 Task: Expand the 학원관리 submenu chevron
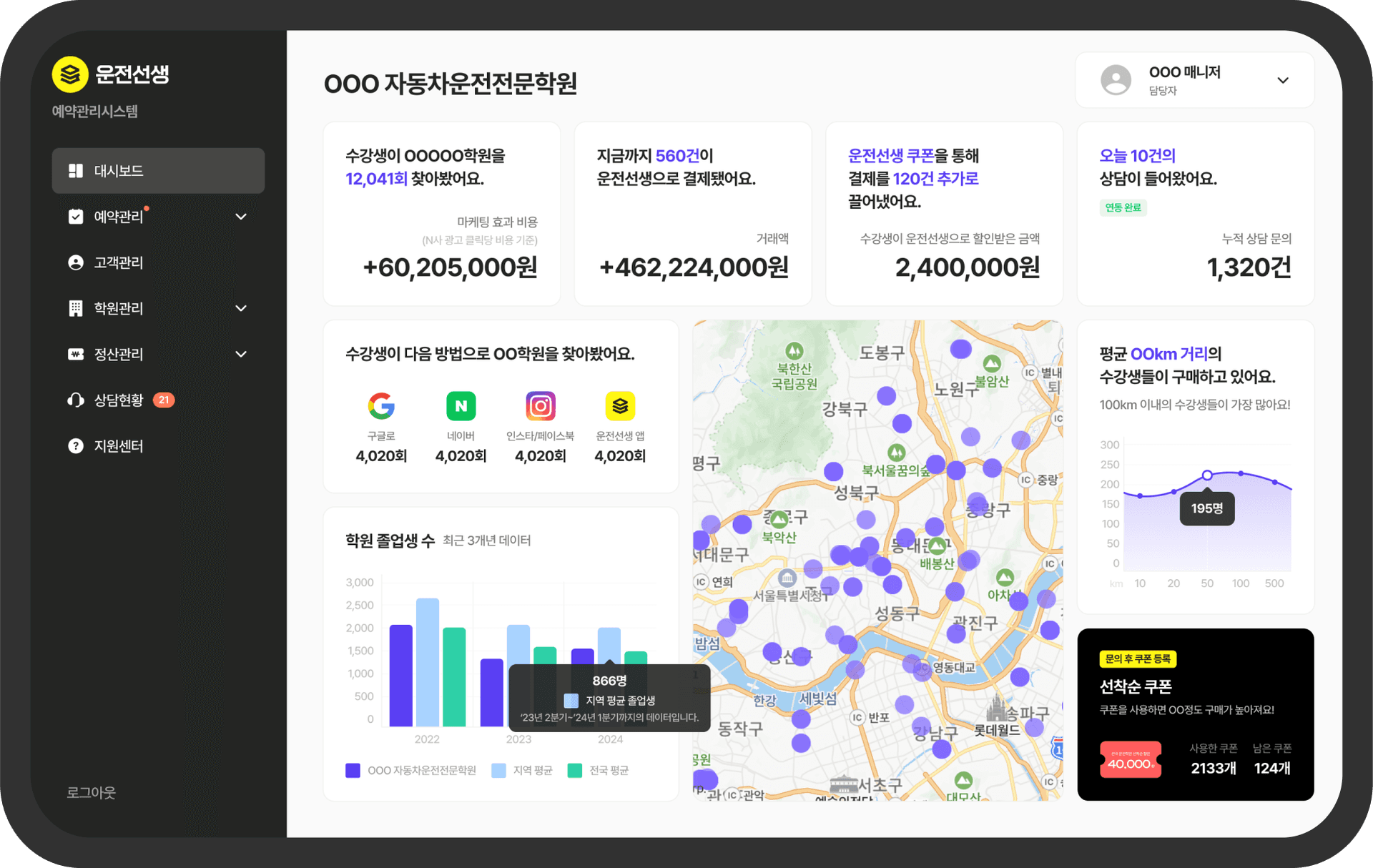[241, 308]
